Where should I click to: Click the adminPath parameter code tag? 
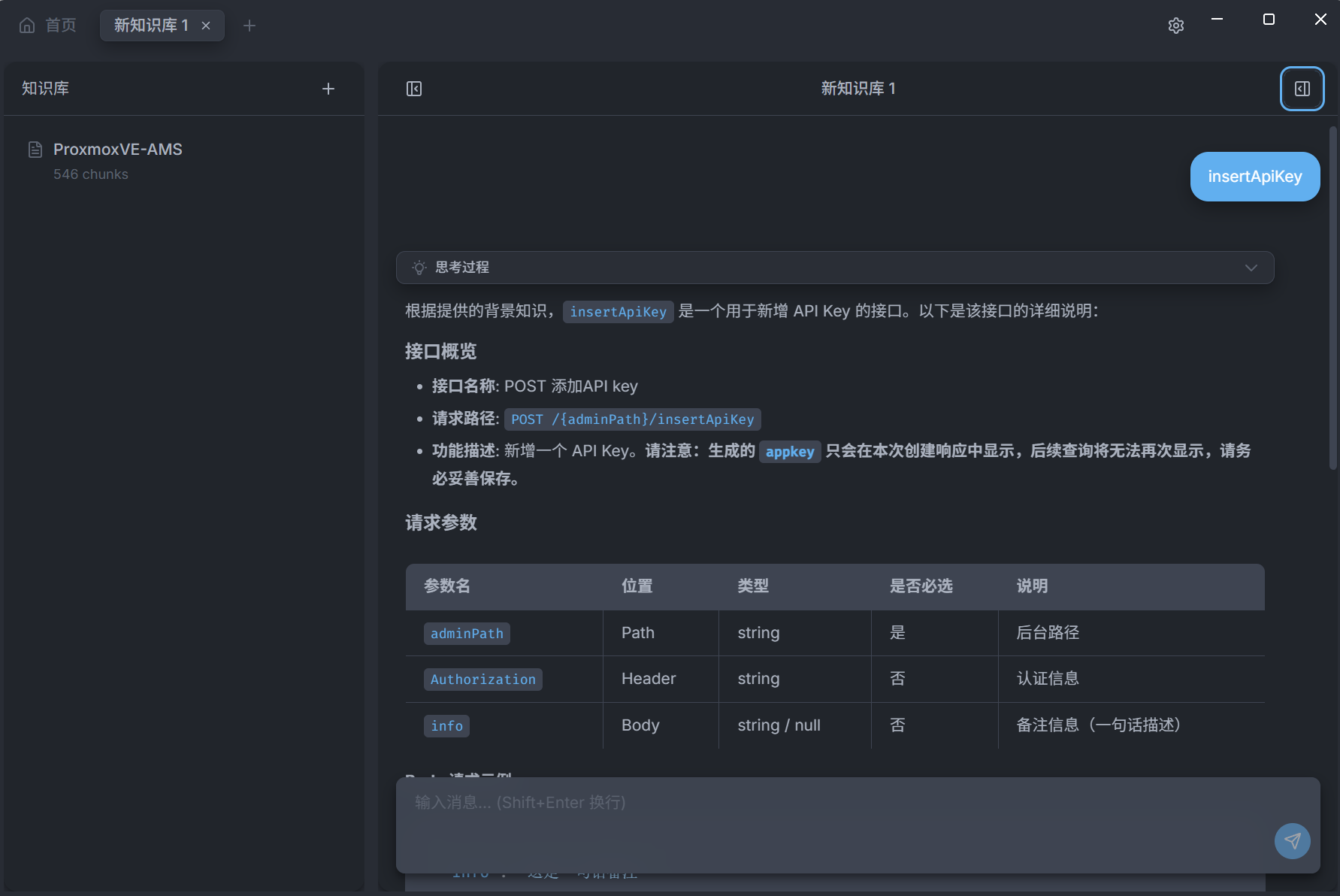click(467, 634)
